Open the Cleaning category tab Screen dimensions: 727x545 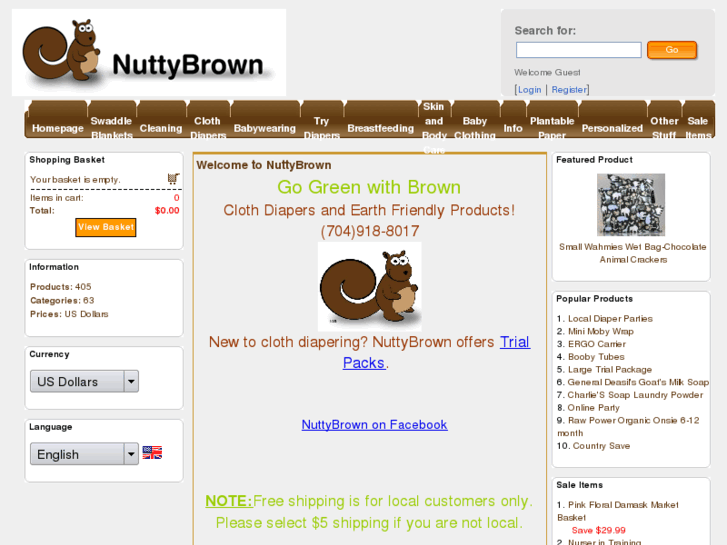[161, 128]
